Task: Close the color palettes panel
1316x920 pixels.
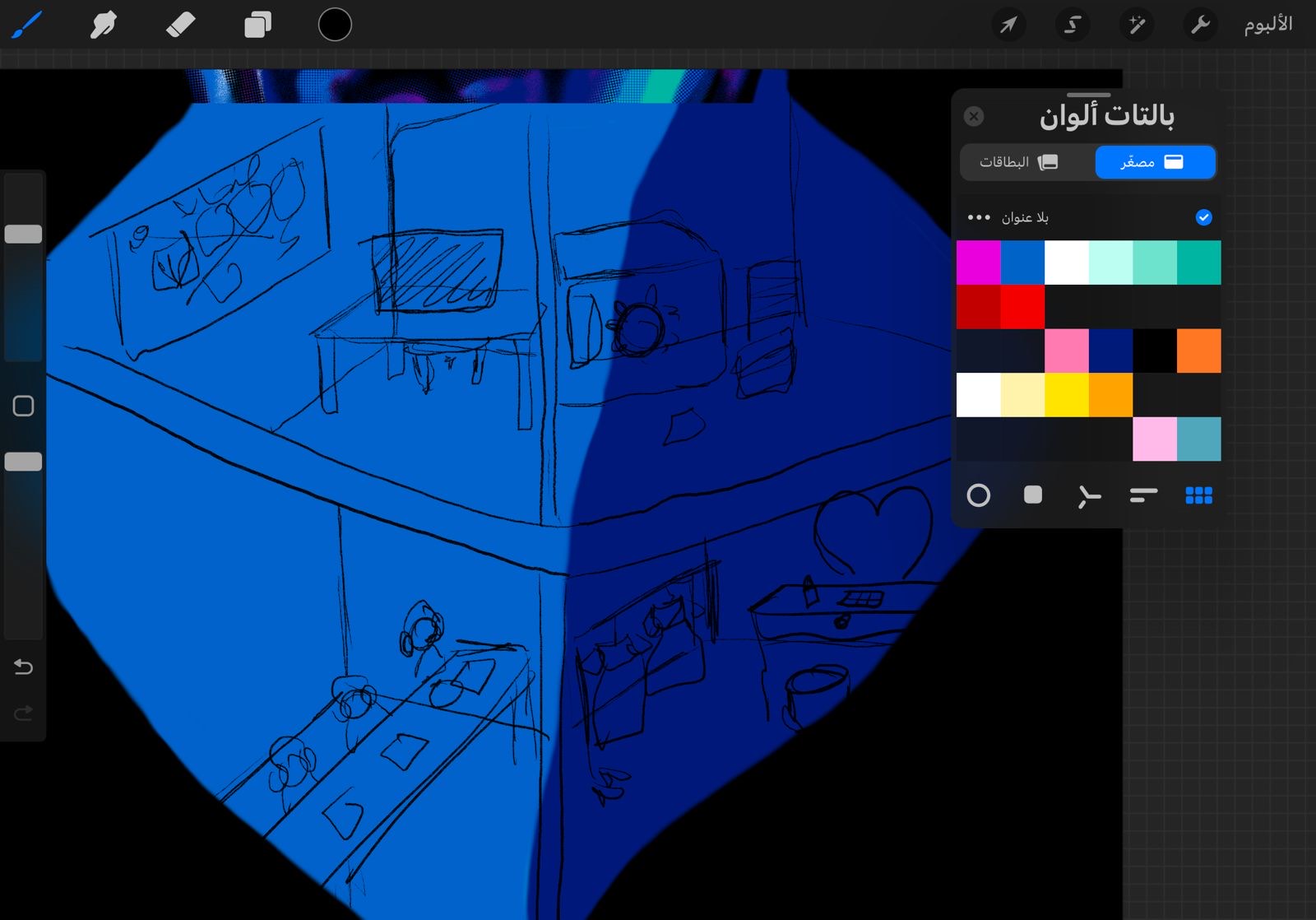Action: (x=974, y=116)
